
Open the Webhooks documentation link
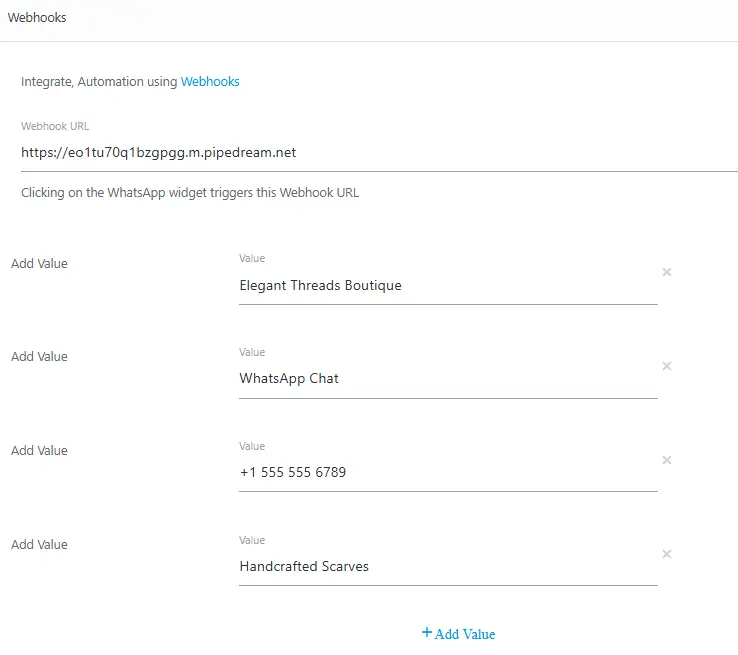click(210, 82)
